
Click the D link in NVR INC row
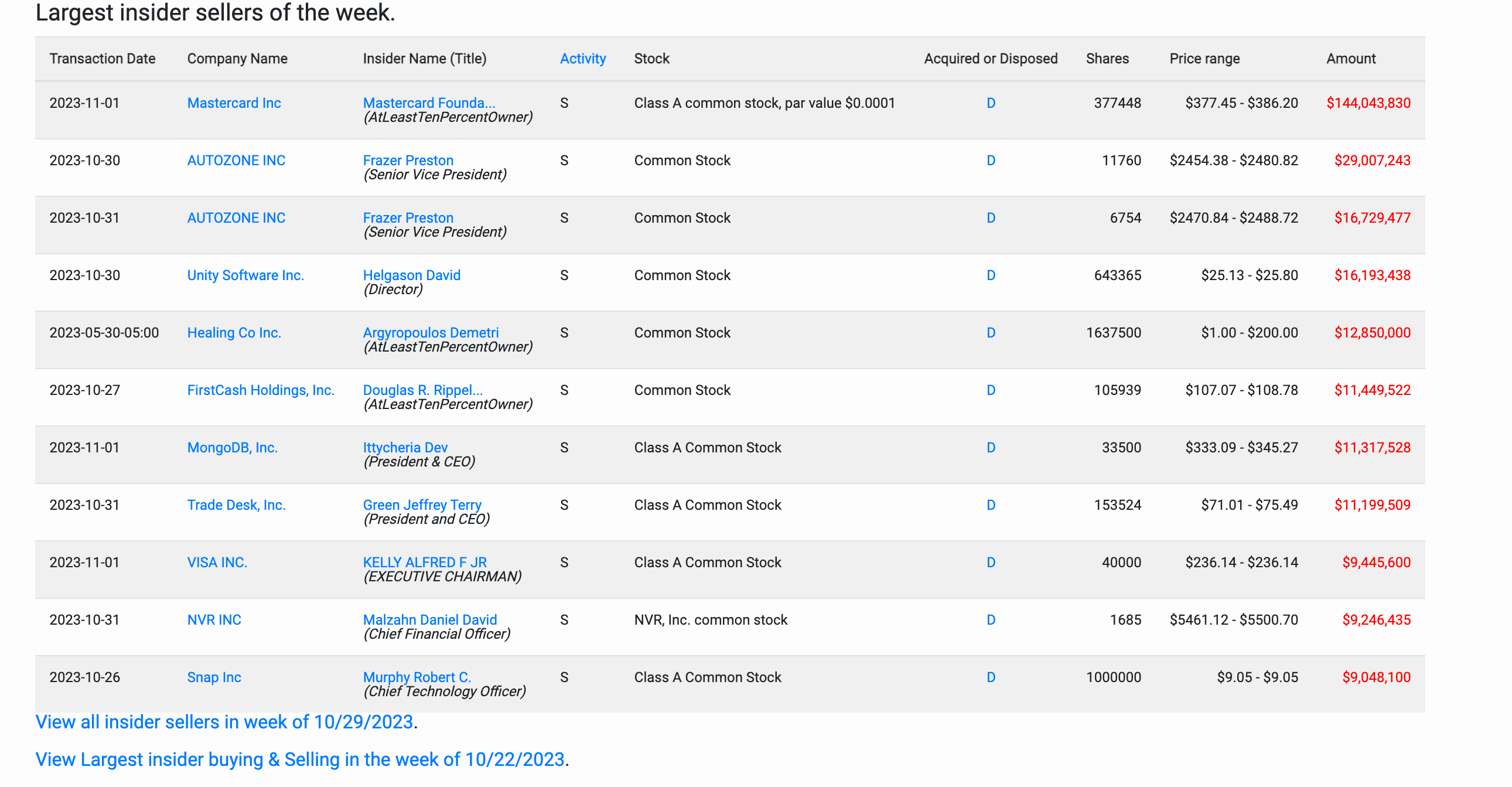click(x=991, y=621)
